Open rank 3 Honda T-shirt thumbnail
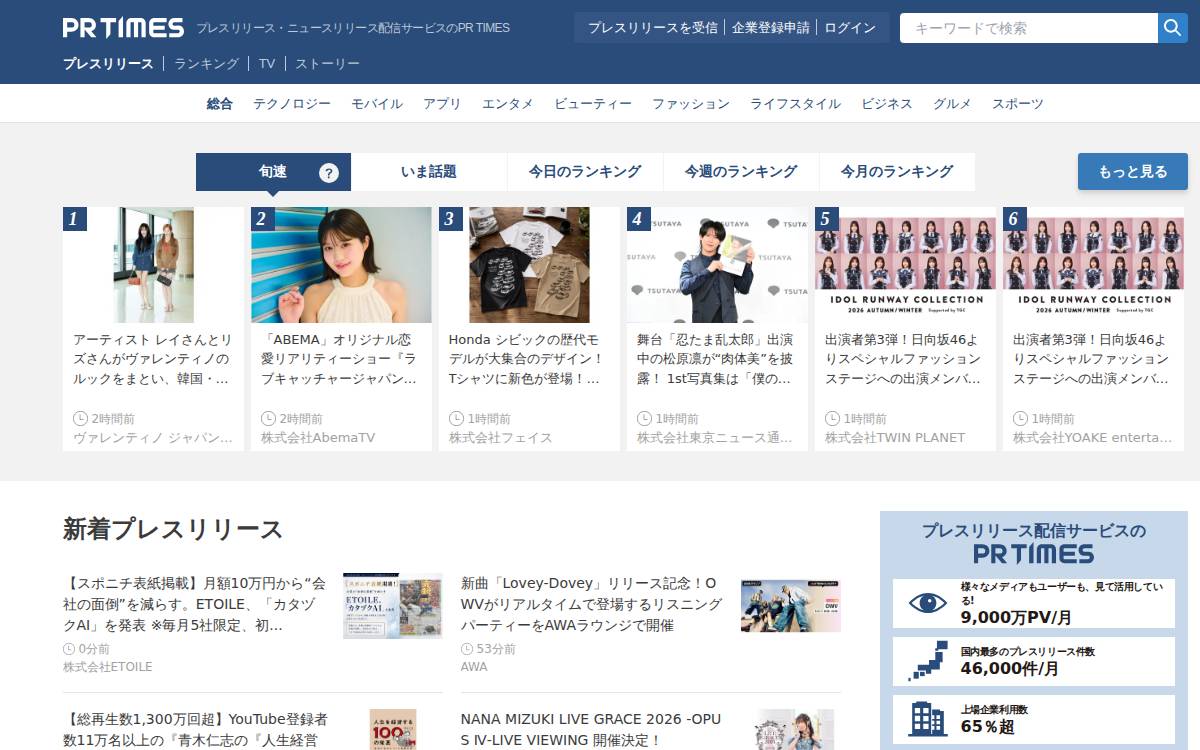 coord(529,265)
